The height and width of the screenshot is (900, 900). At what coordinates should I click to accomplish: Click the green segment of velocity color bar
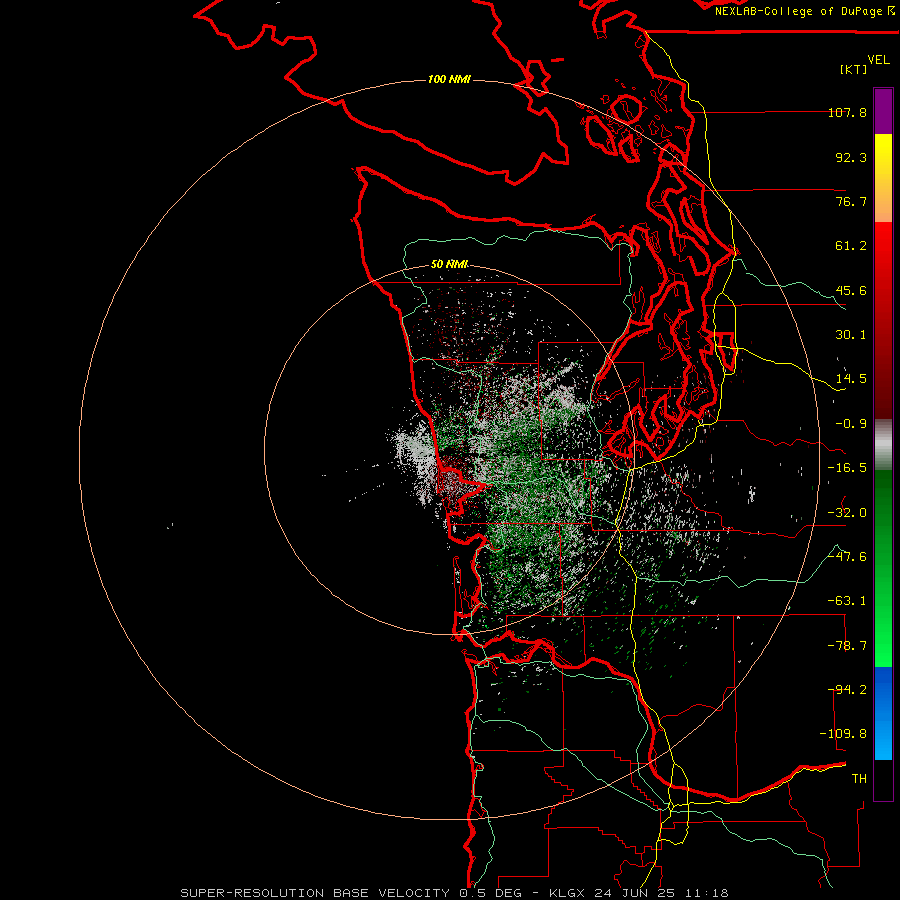[883, 568]
